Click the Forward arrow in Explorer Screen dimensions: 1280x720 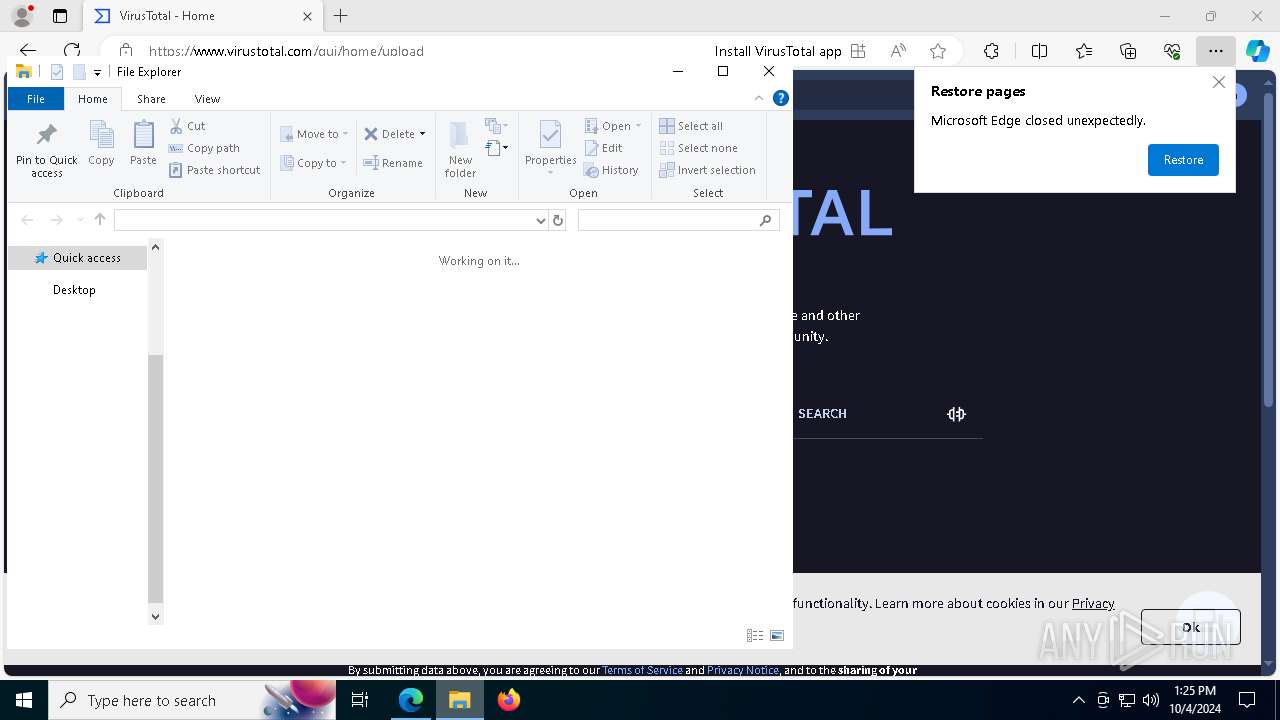(57, 220)
